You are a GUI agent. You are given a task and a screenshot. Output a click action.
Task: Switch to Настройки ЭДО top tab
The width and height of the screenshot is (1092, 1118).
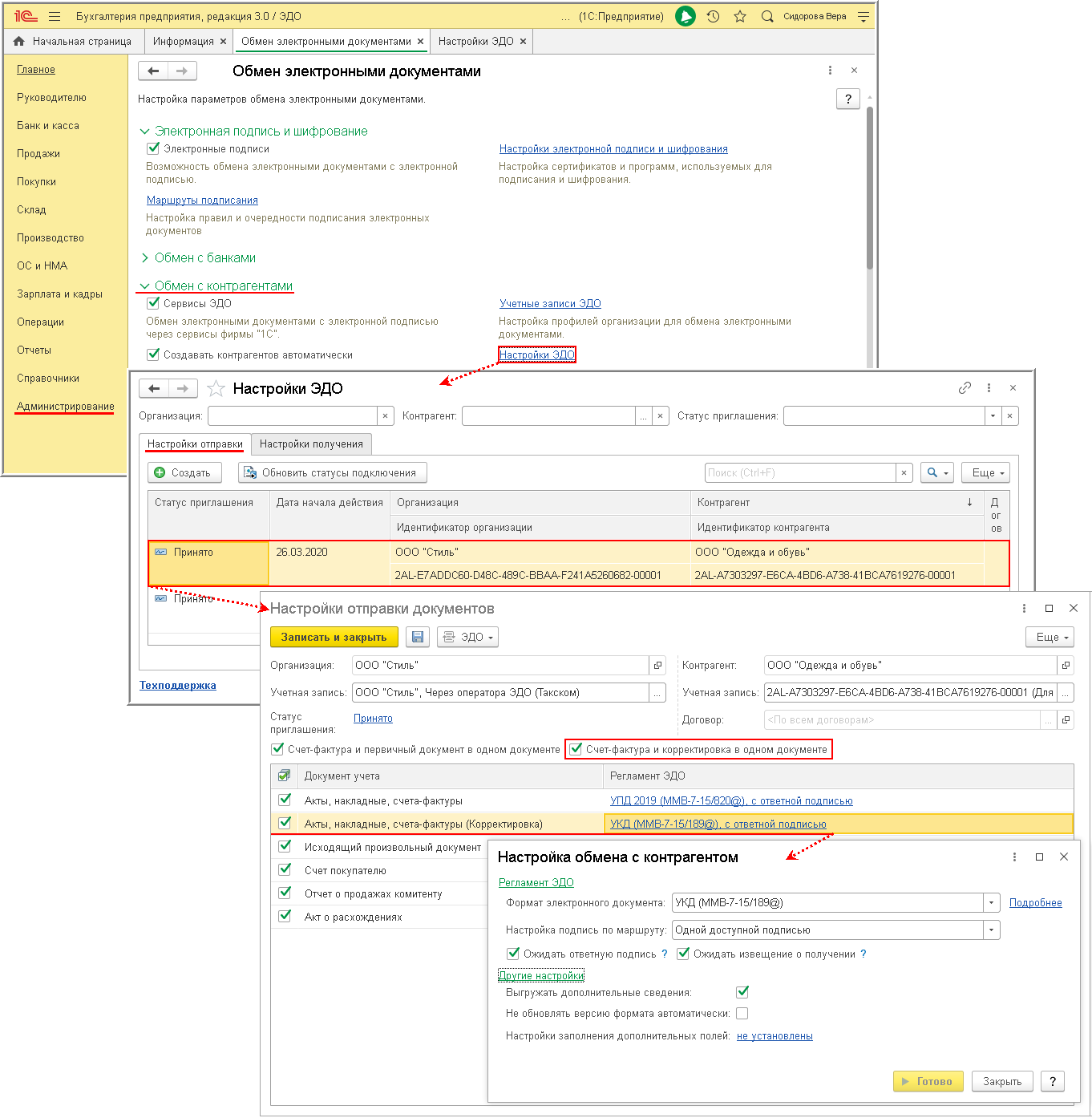[x=476, y=41]
